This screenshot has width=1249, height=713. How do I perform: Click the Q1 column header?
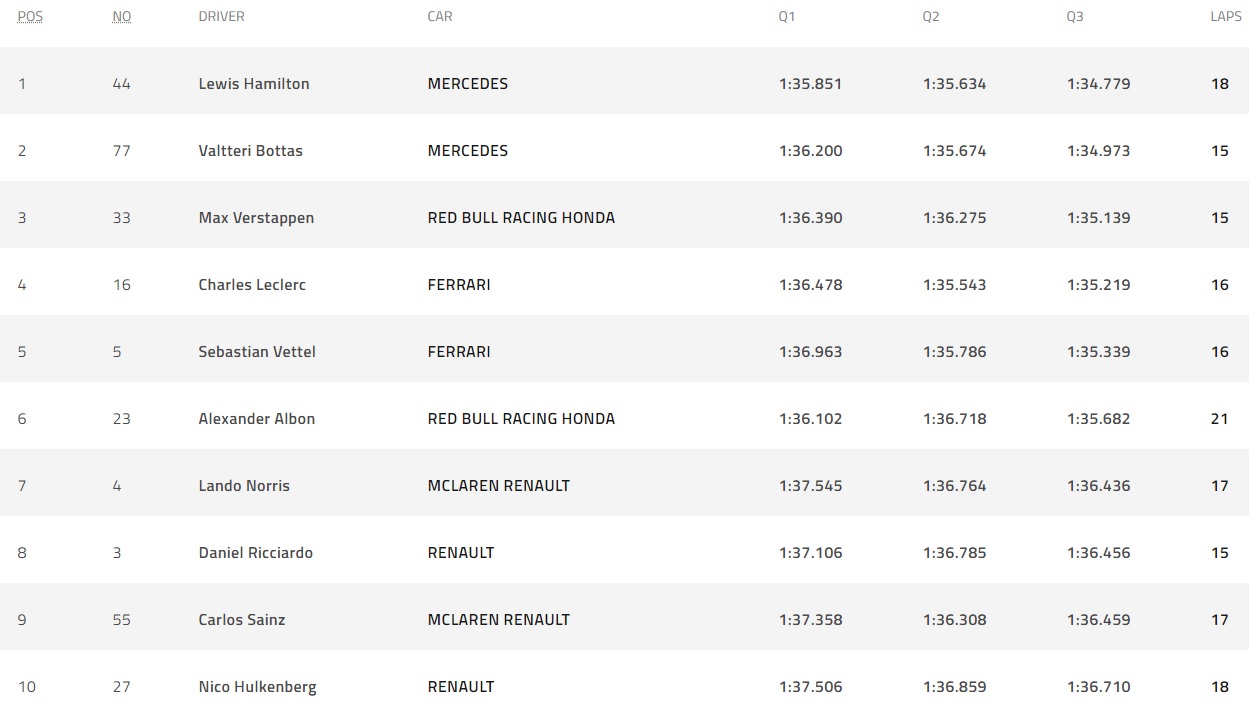[787, 17]
